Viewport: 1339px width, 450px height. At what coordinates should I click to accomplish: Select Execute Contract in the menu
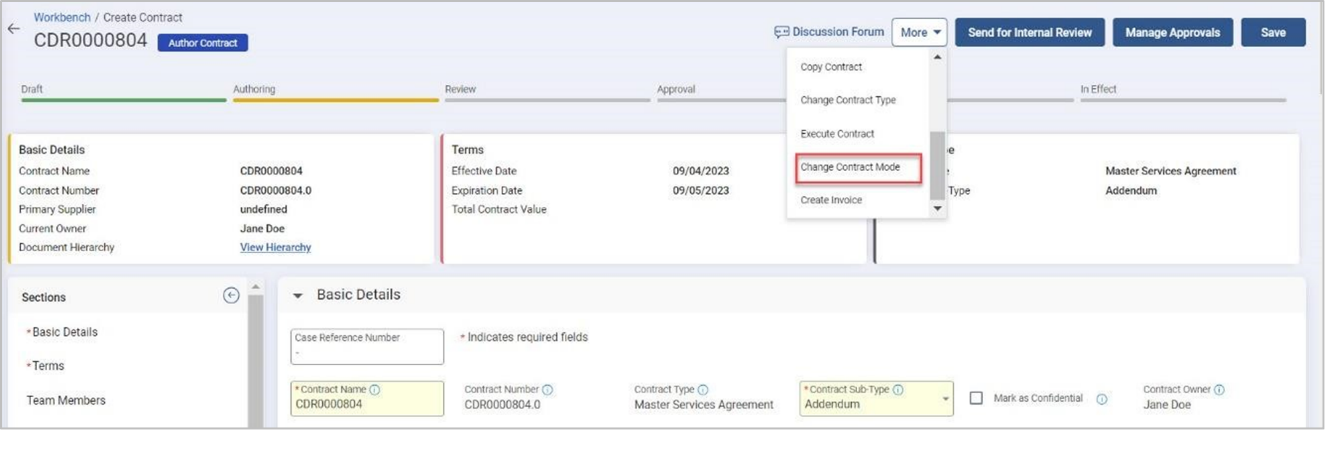tap(837, 134)
